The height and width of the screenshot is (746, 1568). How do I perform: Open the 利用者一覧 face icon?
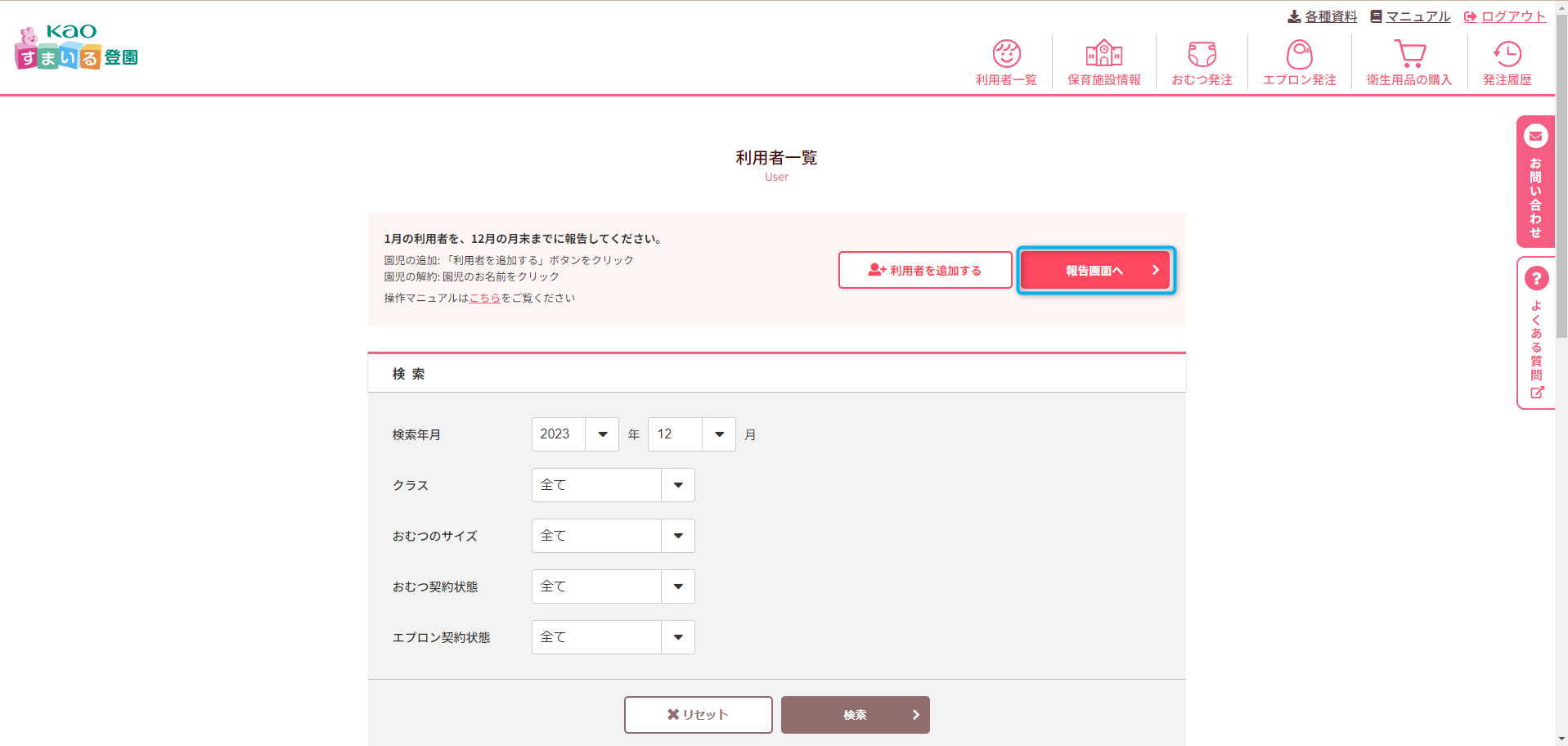[x=1006, y=54]
